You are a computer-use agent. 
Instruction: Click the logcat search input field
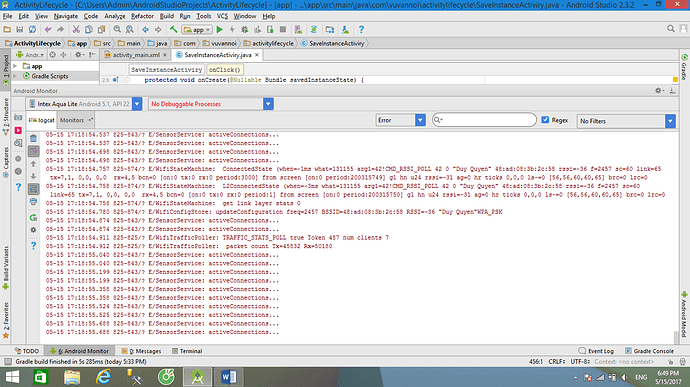(x=484, y=120)
